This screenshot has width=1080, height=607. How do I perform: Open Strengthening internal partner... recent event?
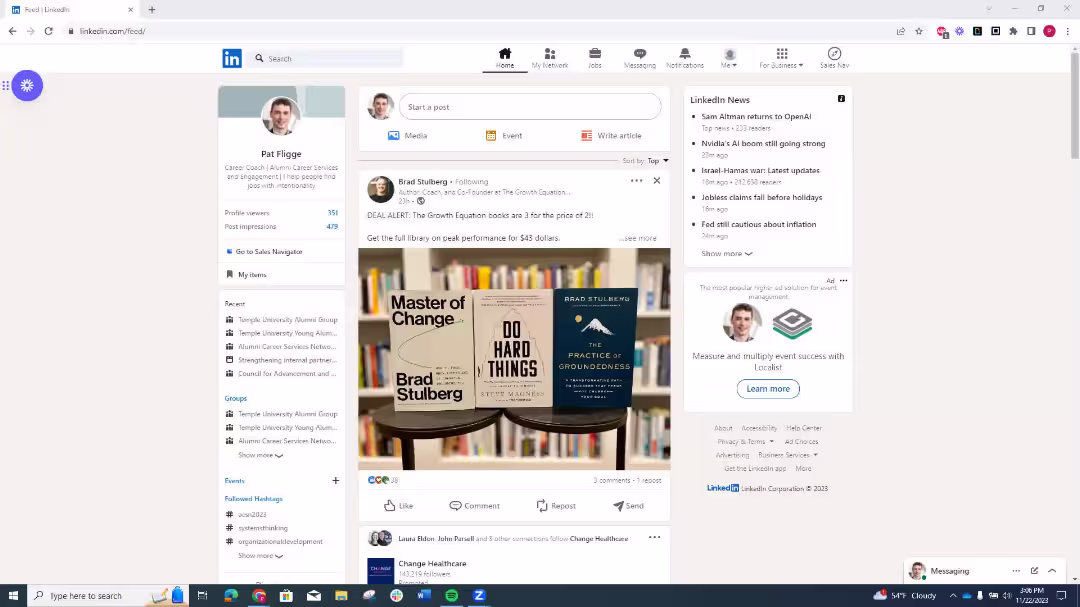pos(287,360)
